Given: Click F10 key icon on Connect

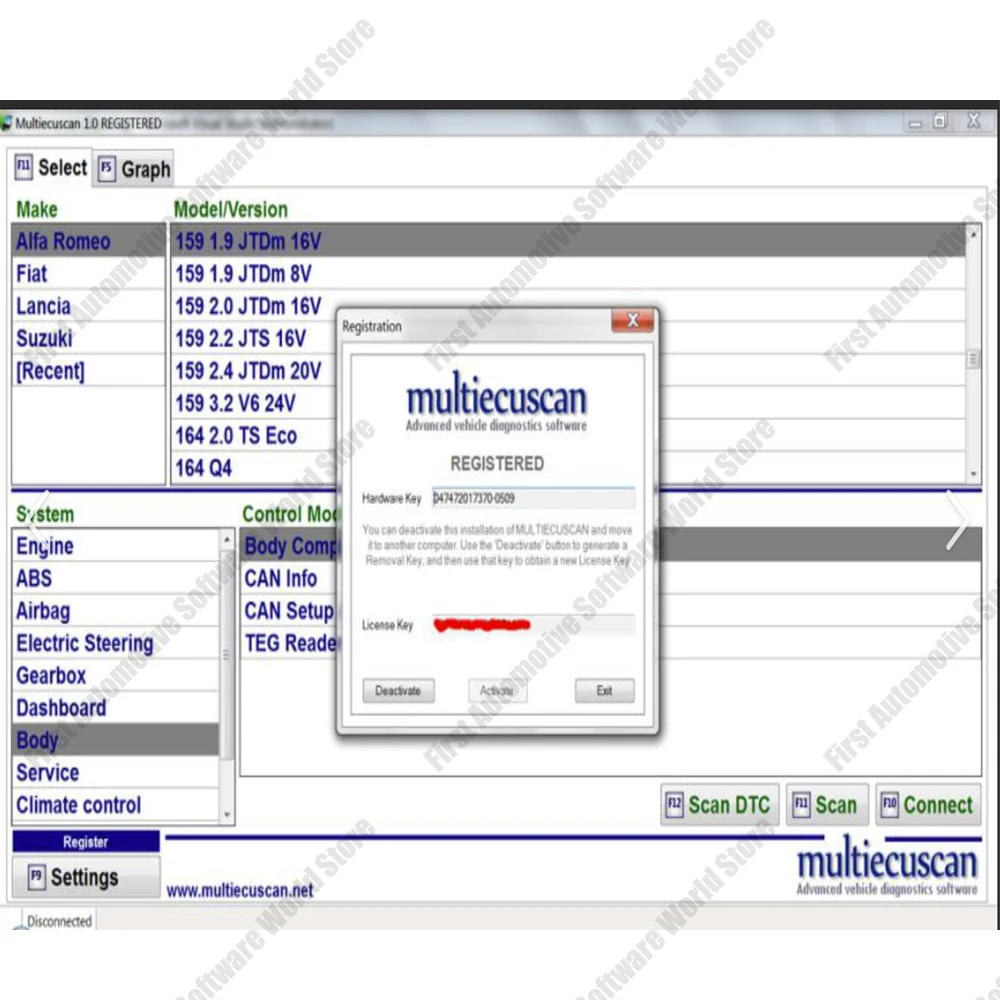Looking at the screenshot, I should click(x=890, y=804).
